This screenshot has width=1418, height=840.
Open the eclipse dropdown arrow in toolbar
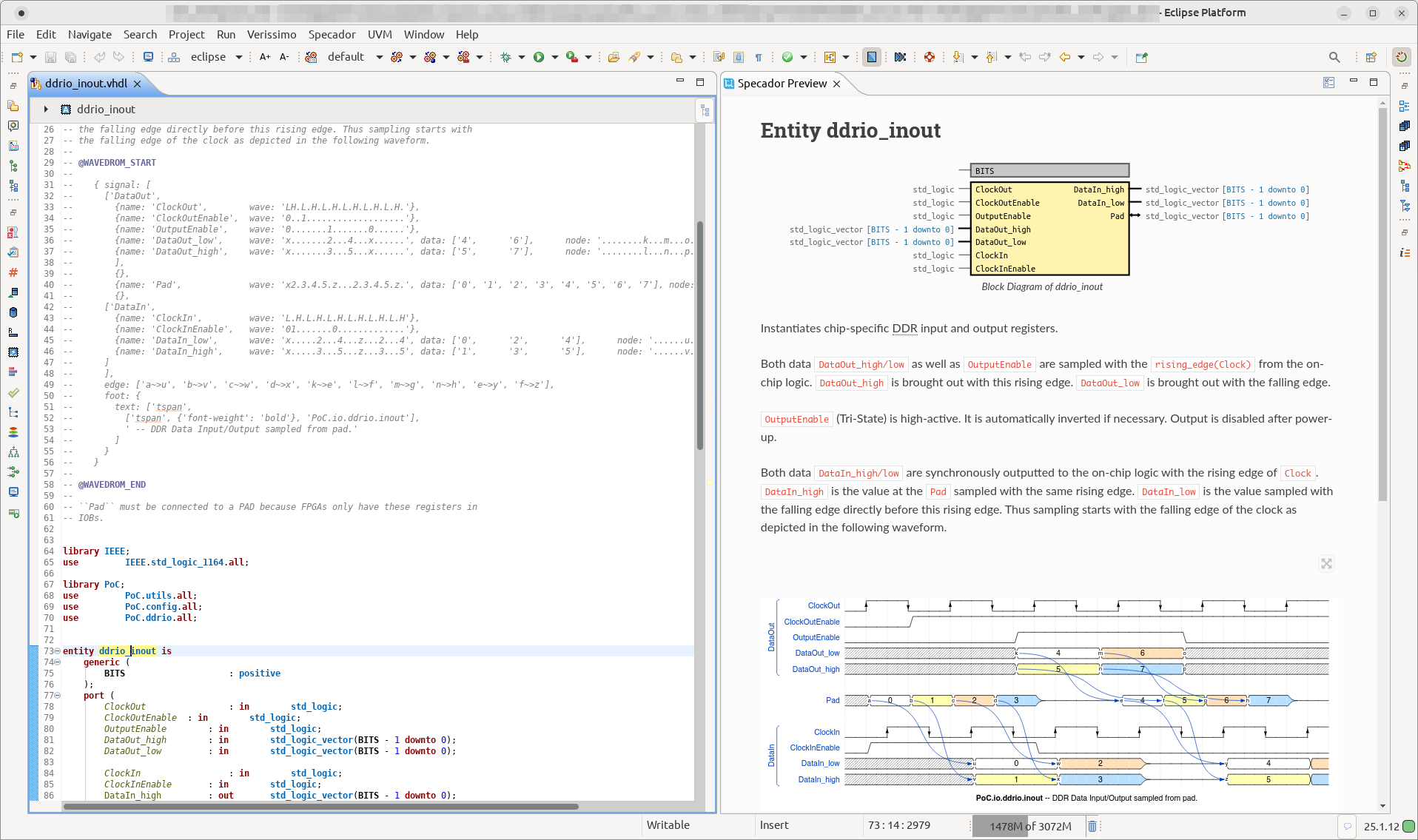pyautogui.click(x=238, y=57)
